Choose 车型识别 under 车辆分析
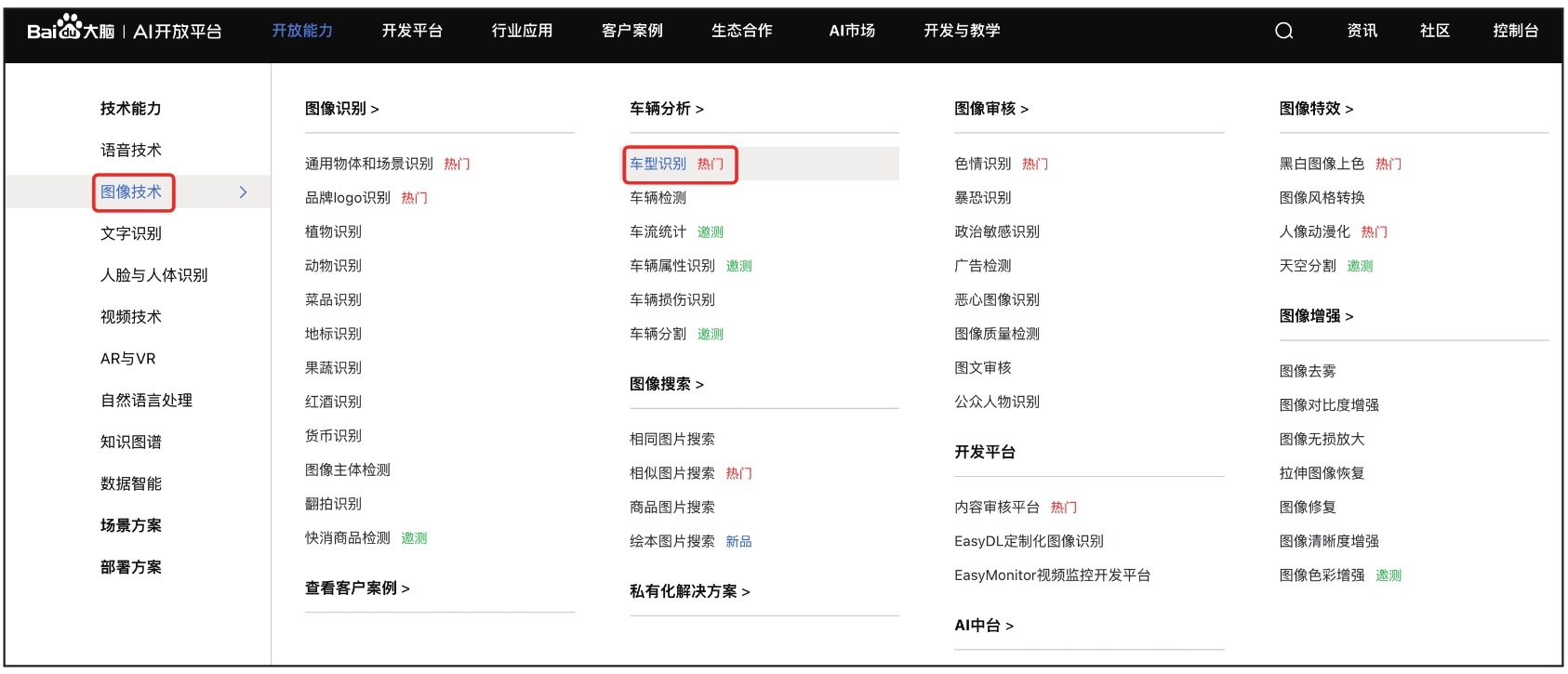This screenshot has width=1568, height=674. click(x=658, y=164)
